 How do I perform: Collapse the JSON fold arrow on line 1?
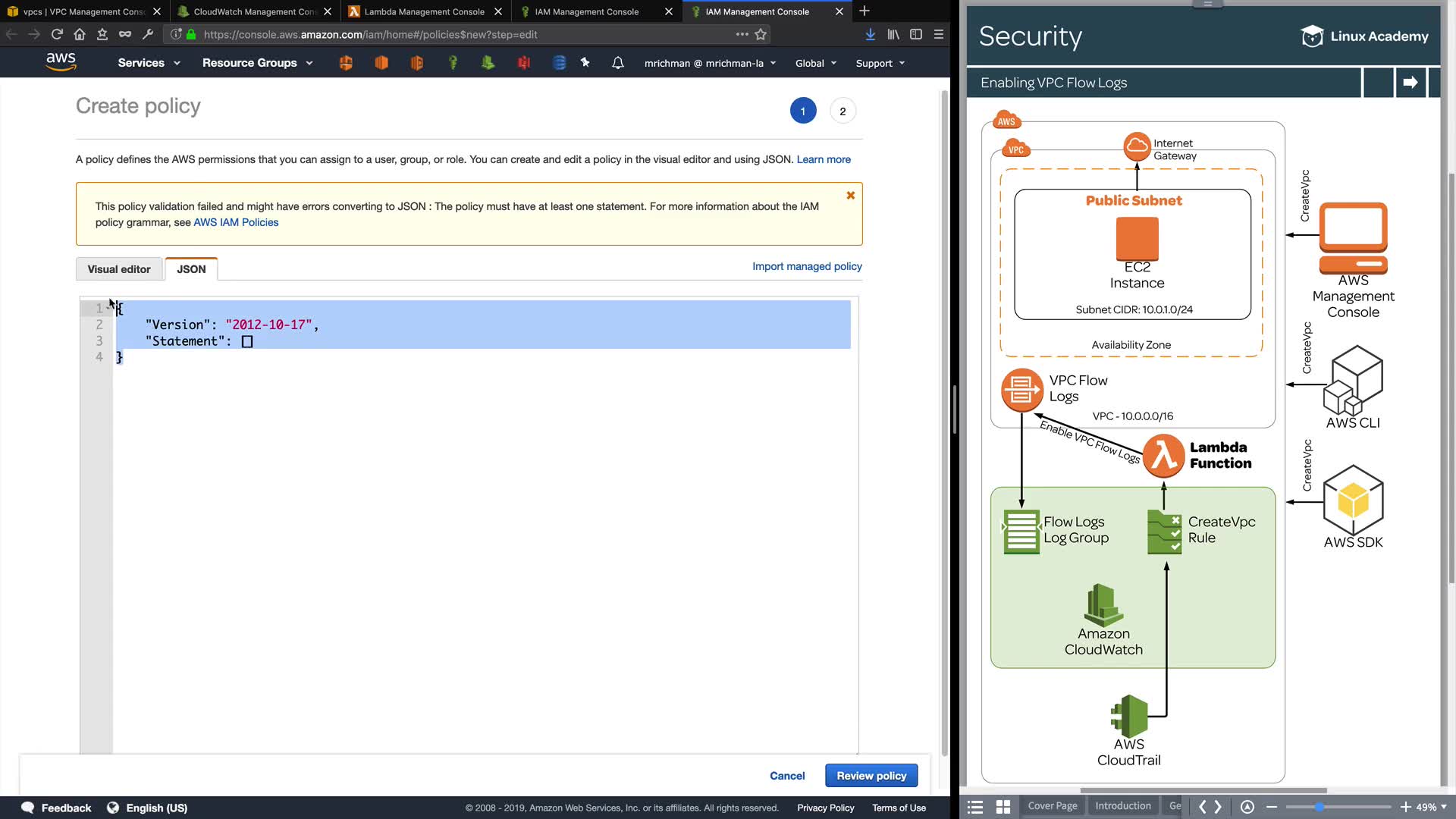click(x=109, y=308)
